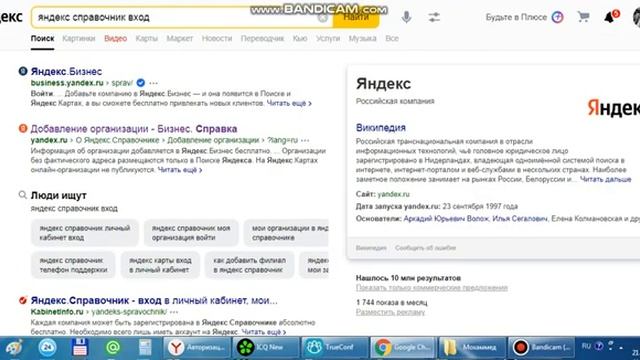Open the shopping cart icon
Screen dimensions: 640x360
point(584,17)
